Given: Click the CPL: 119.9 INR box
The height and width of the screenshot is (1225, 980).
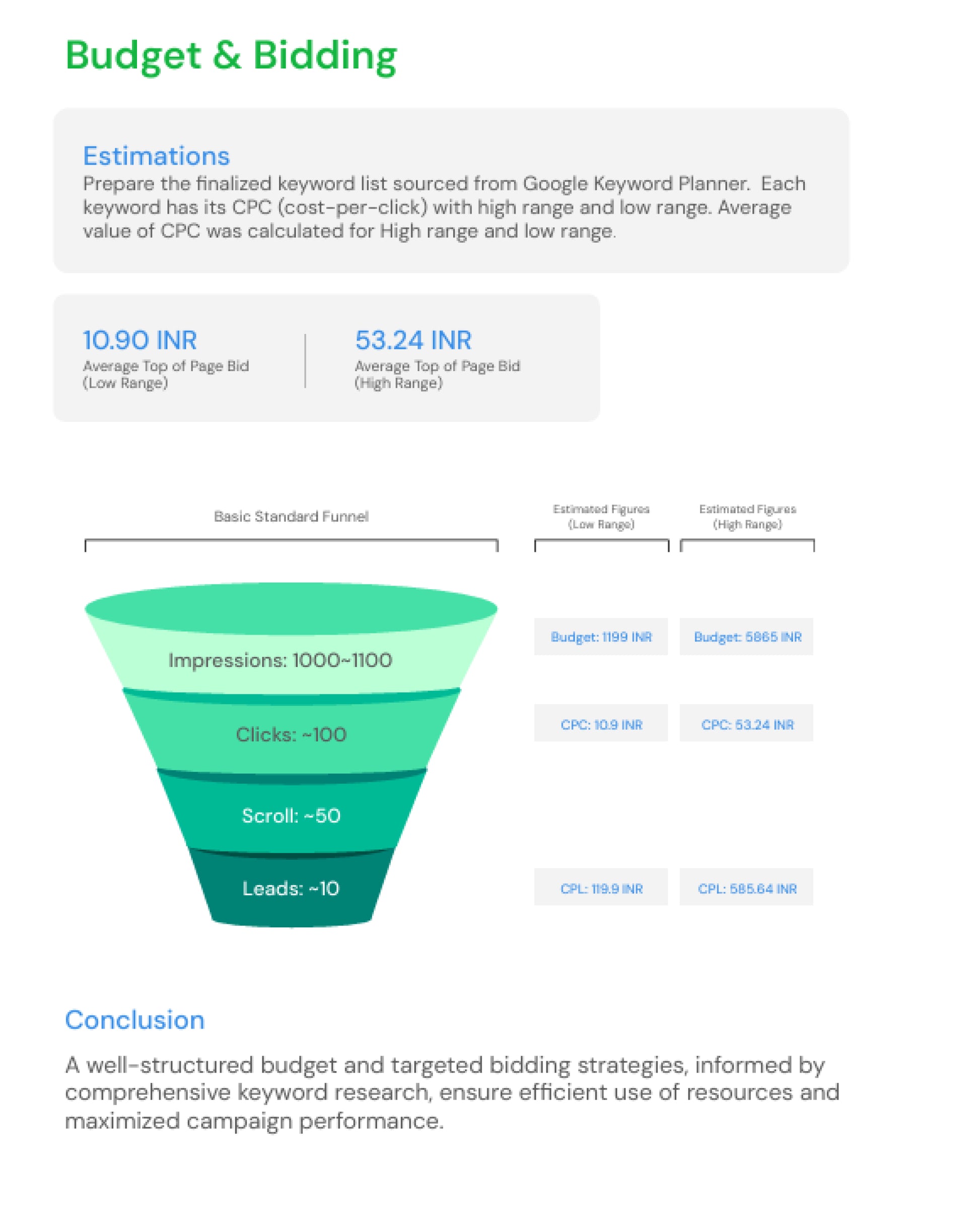Looking at the screenshot, I should pos(601,889).
